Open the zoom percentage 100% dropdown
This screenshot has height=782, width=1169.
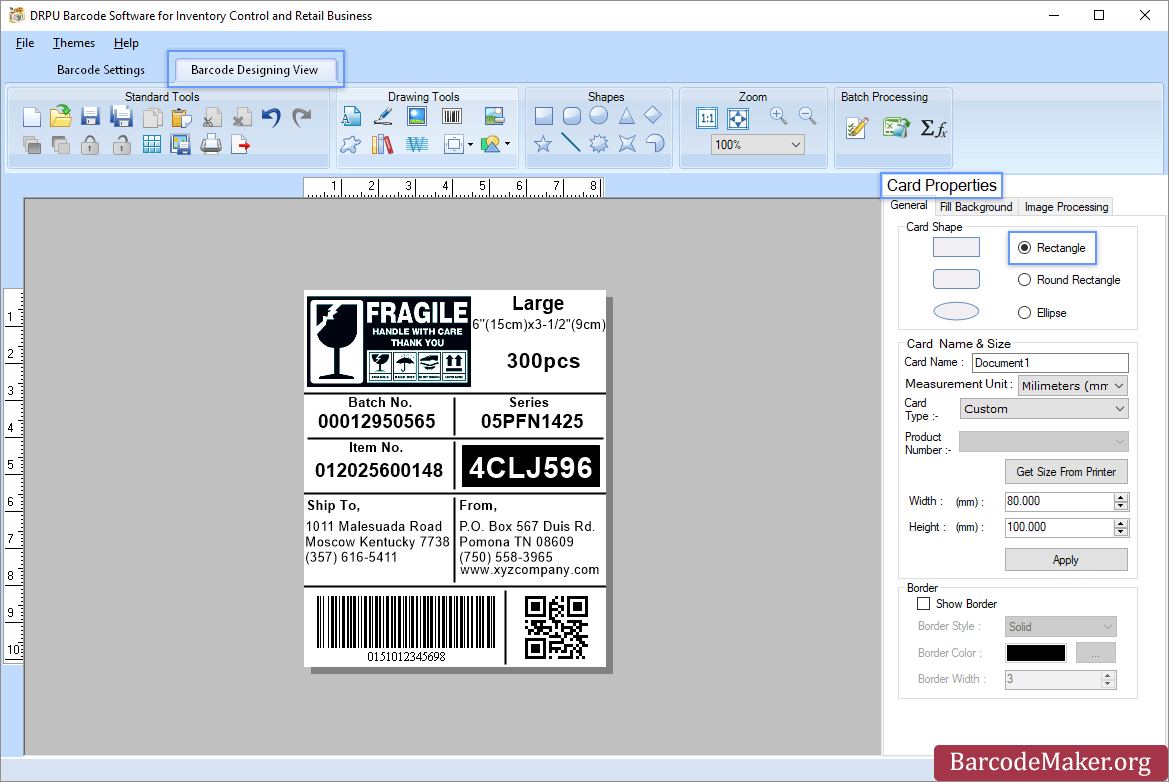pos(757,145)
